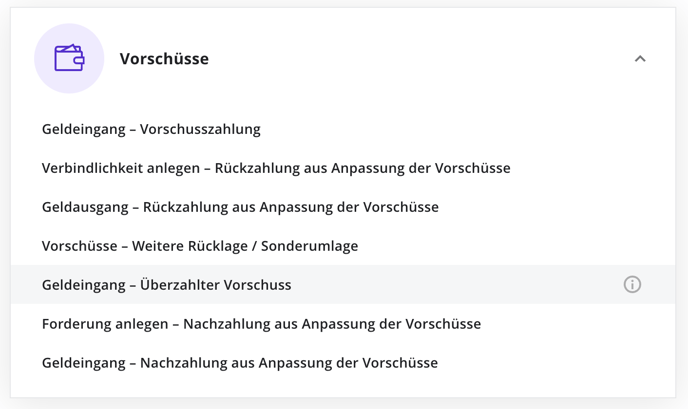Click the Verbindlichkeit anlegen list item
Image resolution: width=688 pixels, height=409 pixels.
[x=343, y=168]
